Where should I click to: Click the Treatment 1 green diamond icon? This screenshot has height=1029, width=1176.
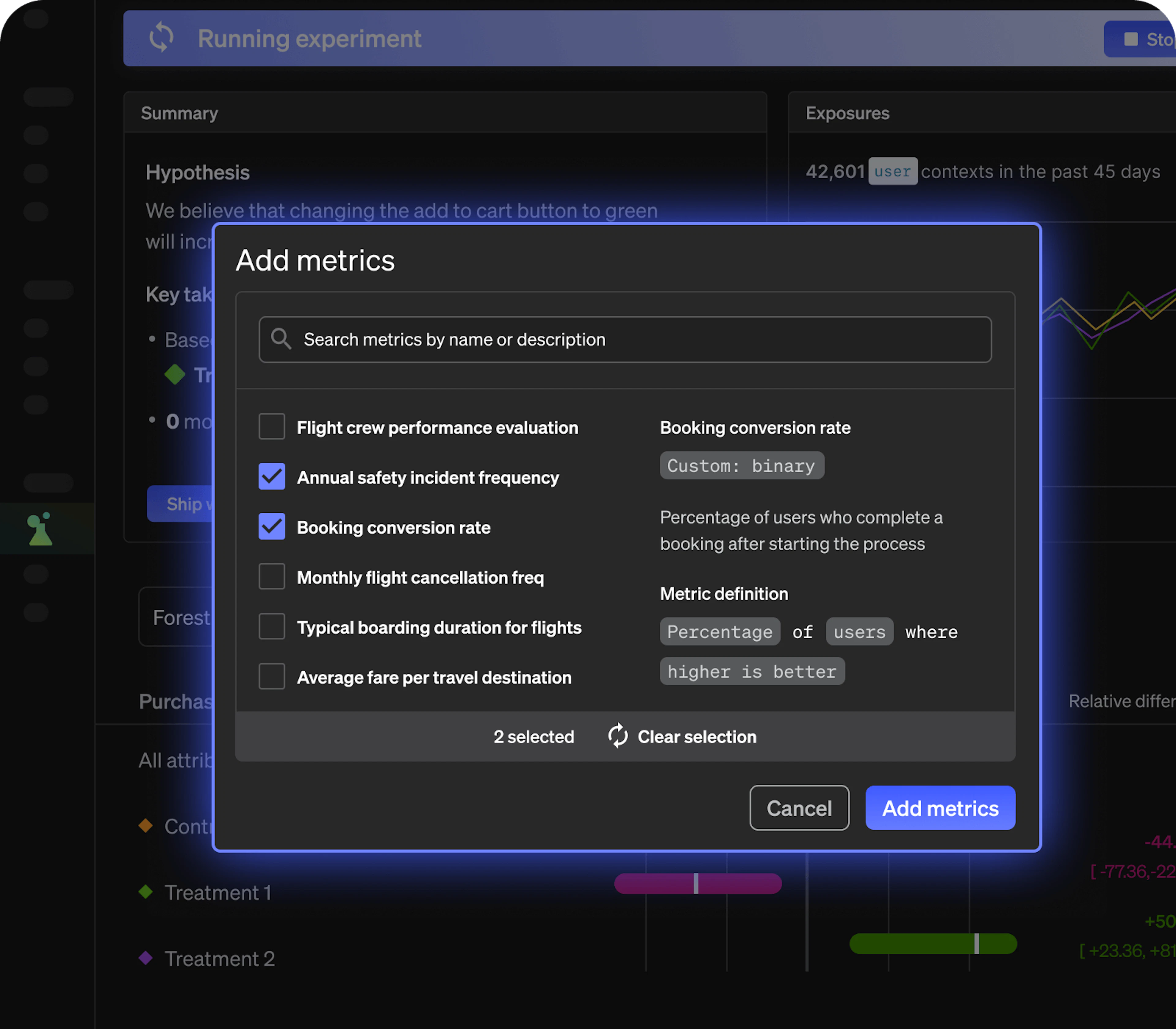[146, 892]
